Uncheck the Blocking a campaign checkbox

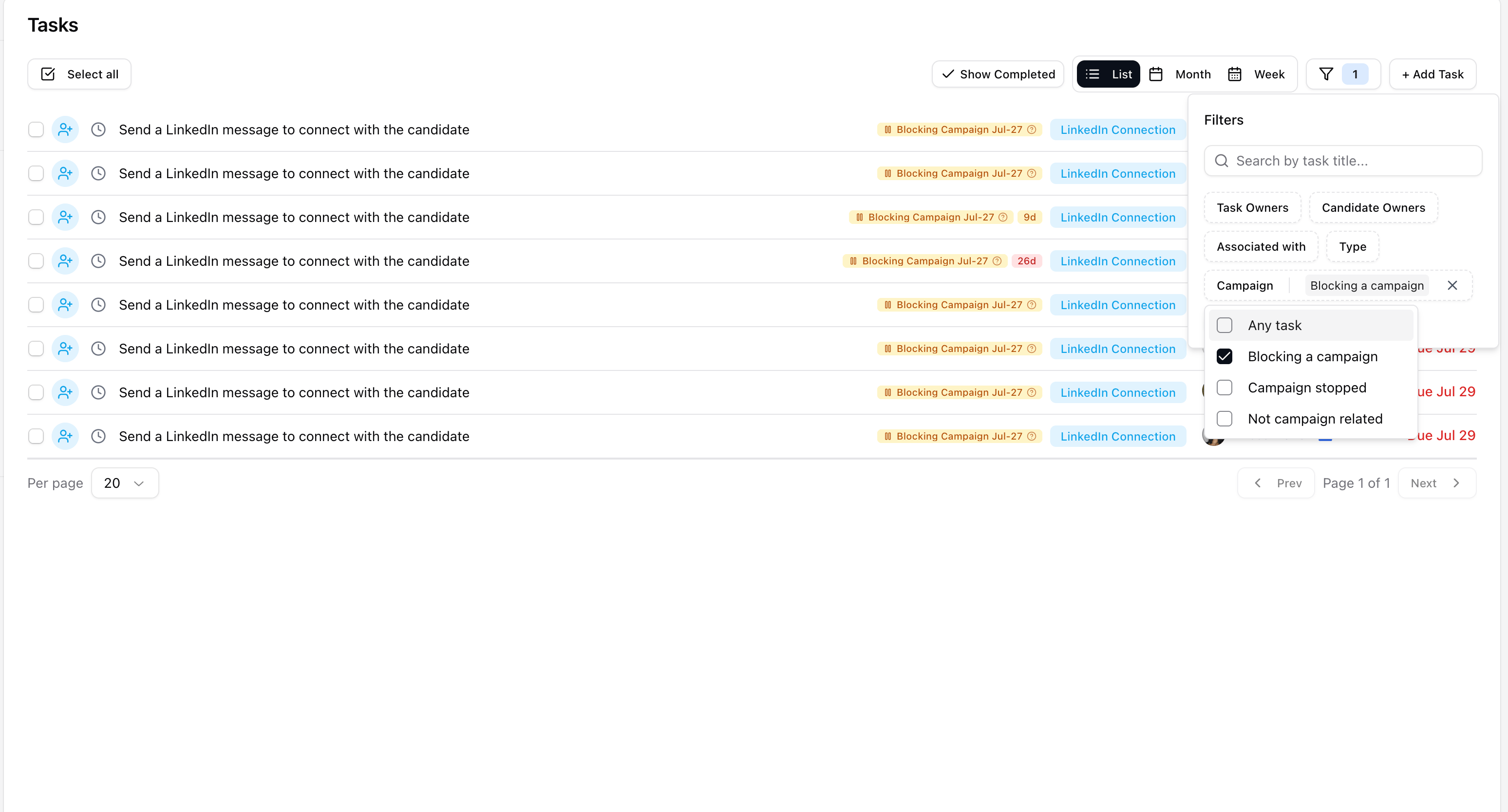[1224, 356]
